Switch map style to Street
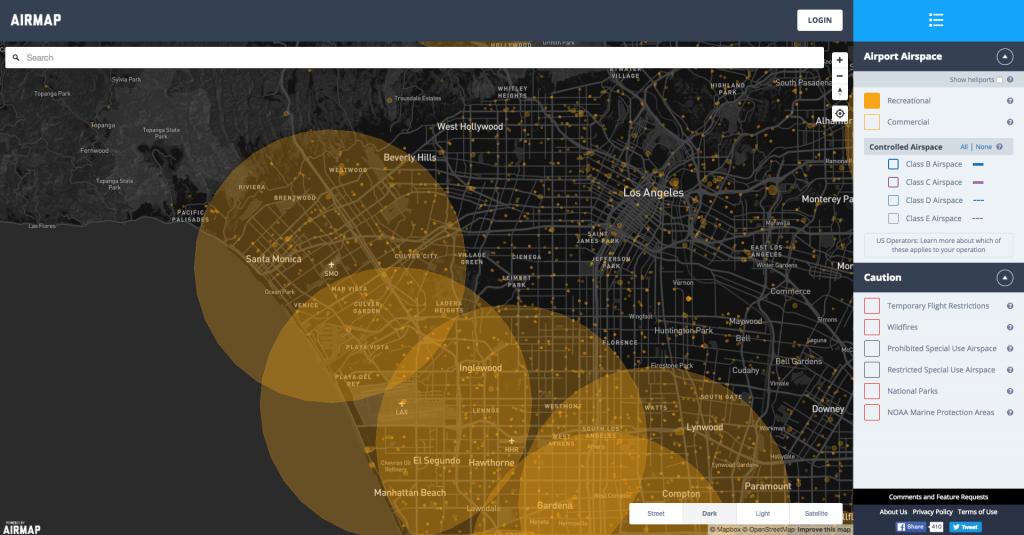 (656, 513)
